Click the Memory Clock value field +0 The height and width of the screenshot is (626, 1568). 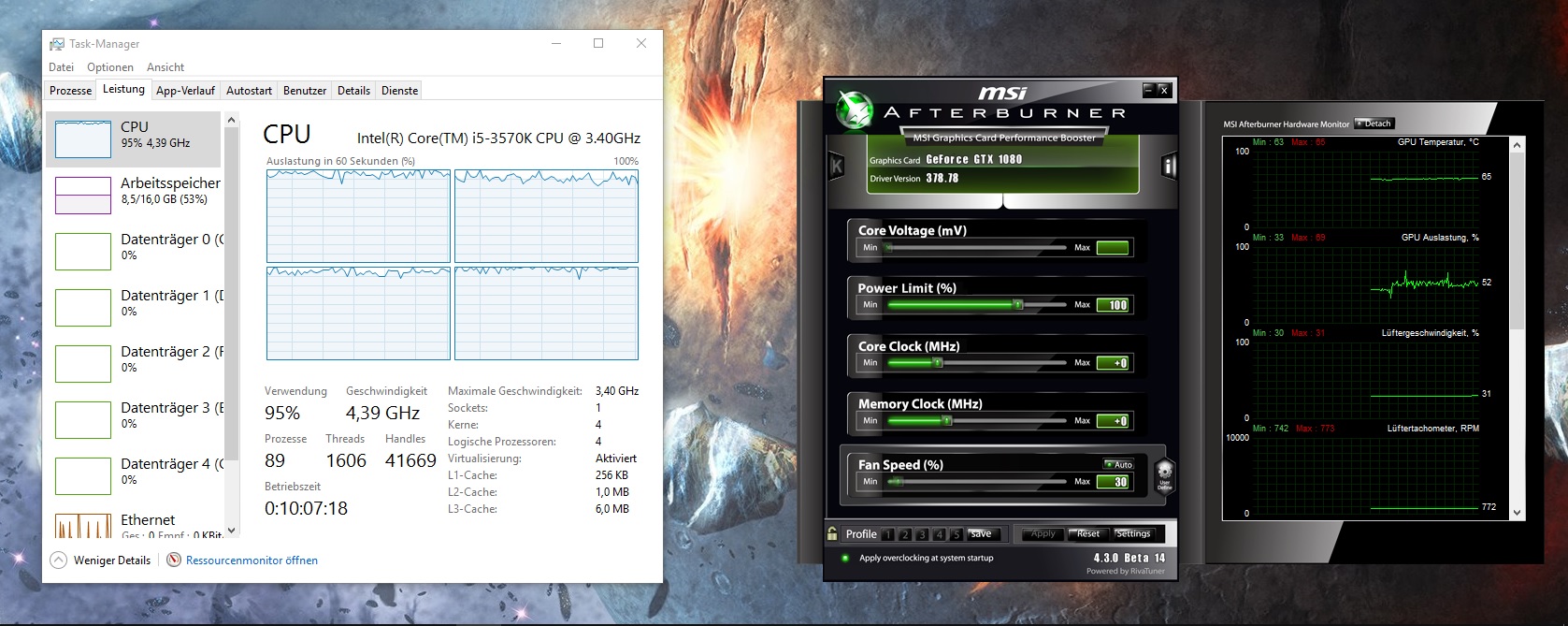pyautogui.click(x=1113, y=421)
